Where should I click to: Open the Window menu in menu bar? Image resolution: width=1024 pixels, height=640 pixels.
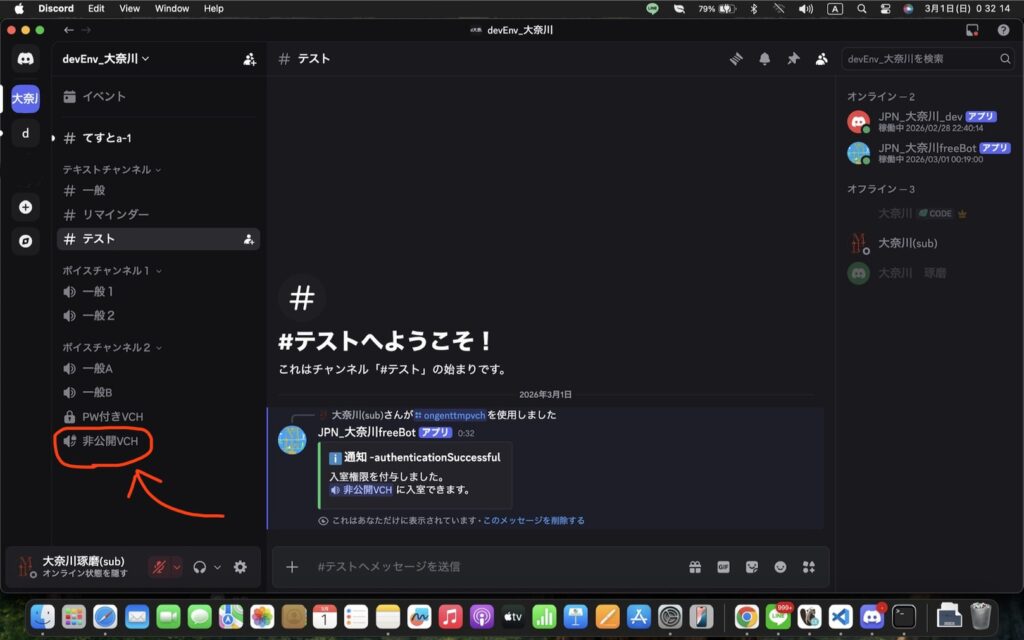click(172, 8)
